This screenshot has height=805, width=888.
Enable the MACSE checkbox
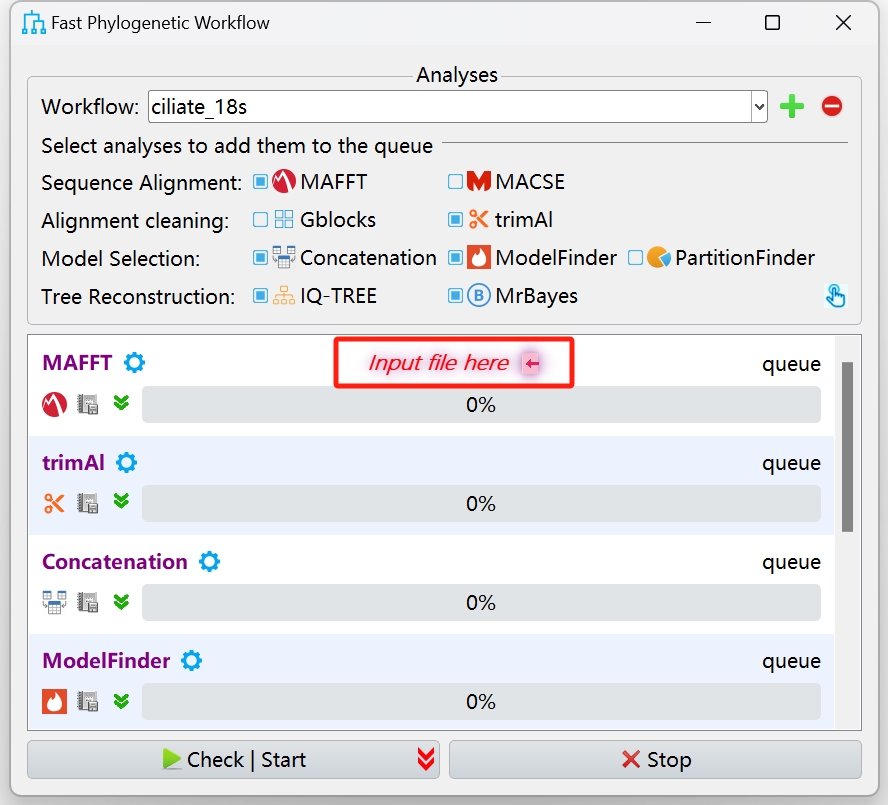(455, 182)
